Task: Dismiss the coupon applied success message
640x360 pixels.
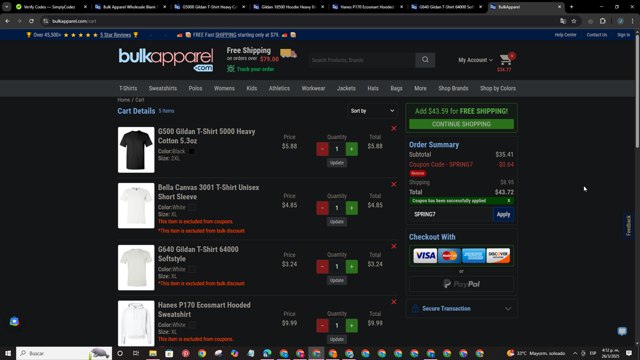Action: [509, 201]
